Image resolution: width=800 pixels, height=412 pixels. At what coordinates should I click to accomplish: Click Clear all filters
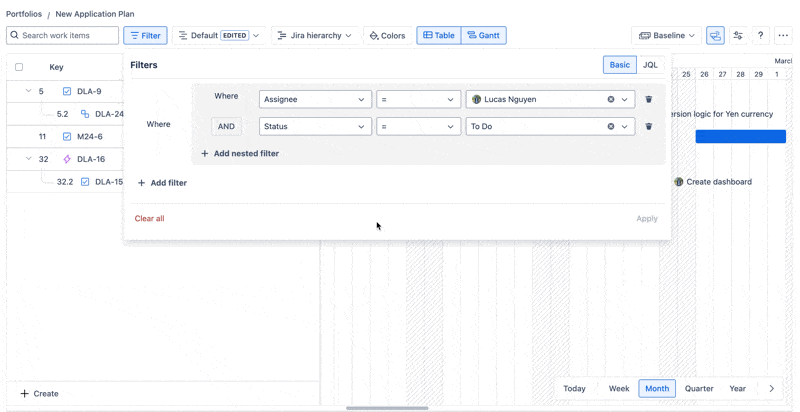[150, 218]
